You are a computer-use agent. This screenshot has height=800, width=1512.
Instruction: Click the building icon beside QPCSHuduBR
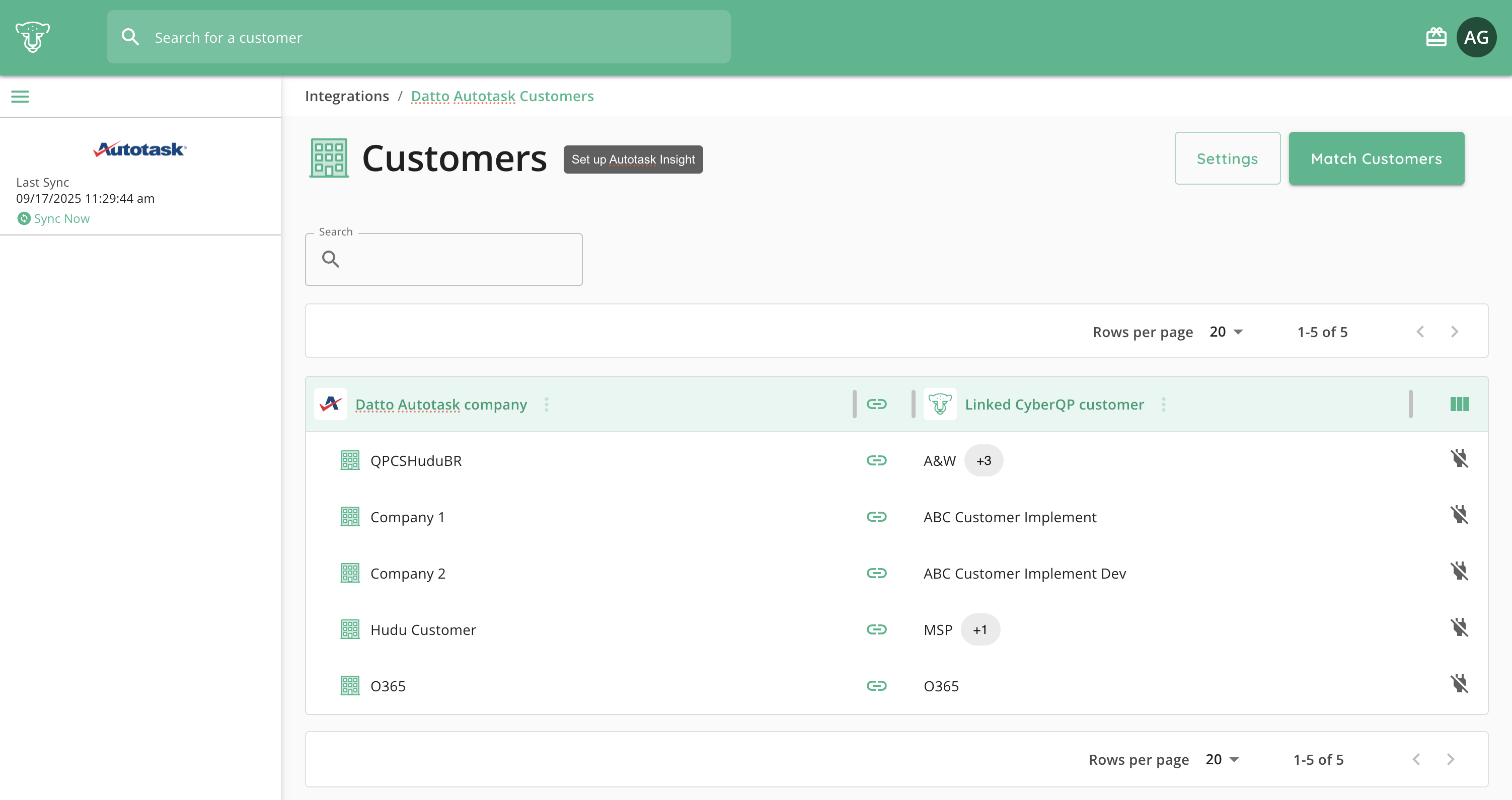tap(350, 460)
